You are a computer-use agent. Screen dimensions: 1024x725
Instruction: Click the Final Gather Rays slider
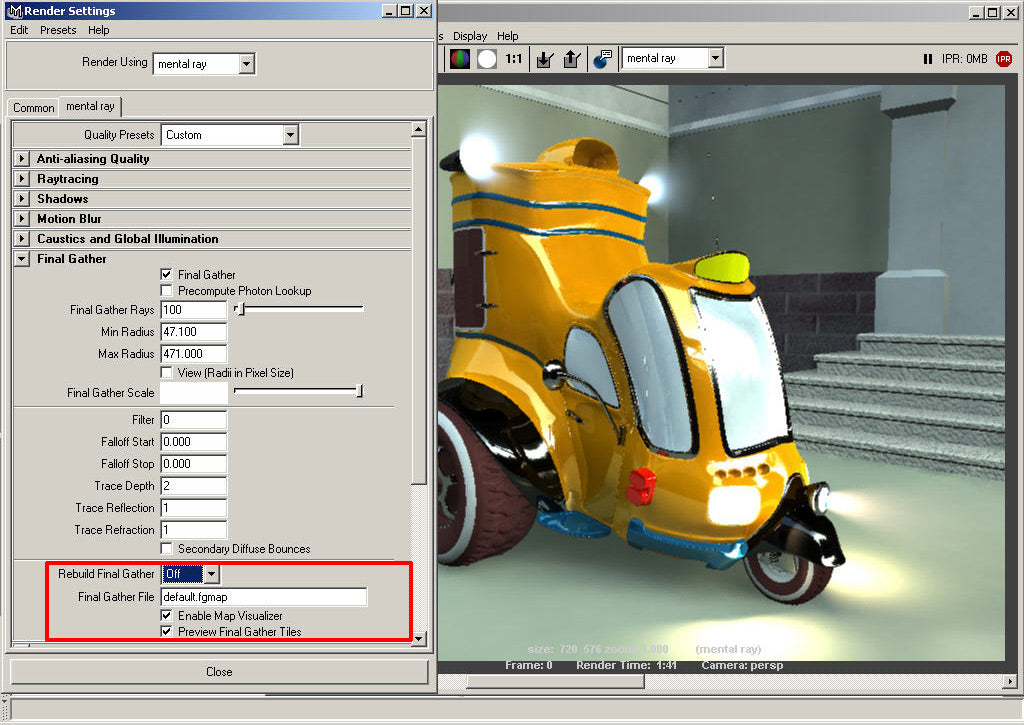pyautogui.click(x=298, y=310)
